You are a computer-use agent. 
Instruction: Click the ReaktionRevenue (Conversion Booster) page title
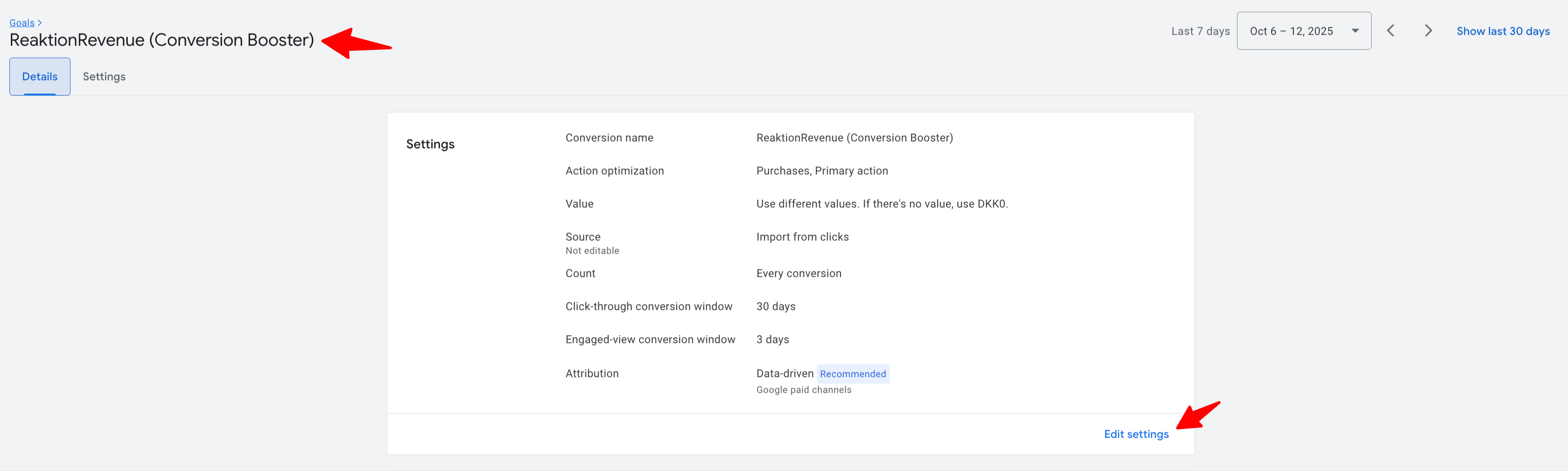click(x=162, y=40)
